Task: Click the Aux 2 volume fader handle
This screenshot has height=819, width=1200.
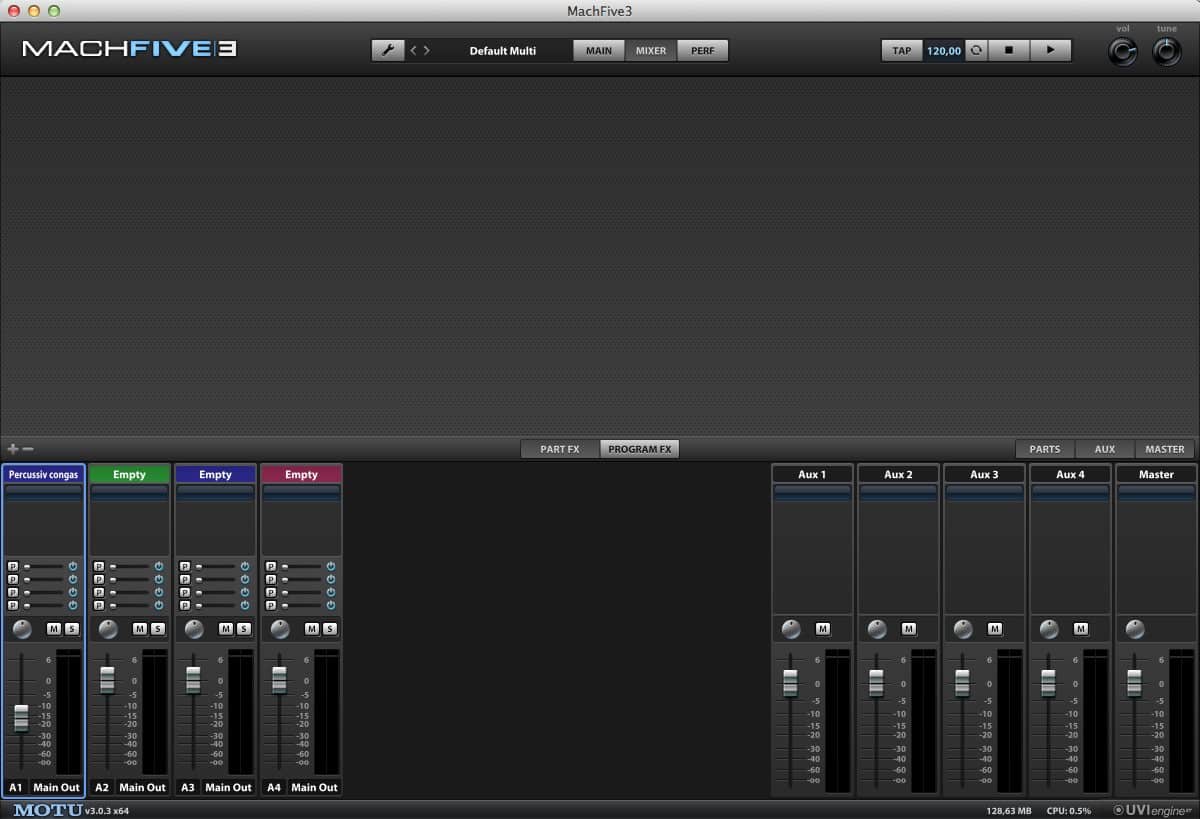Action: tap(876, 682)
